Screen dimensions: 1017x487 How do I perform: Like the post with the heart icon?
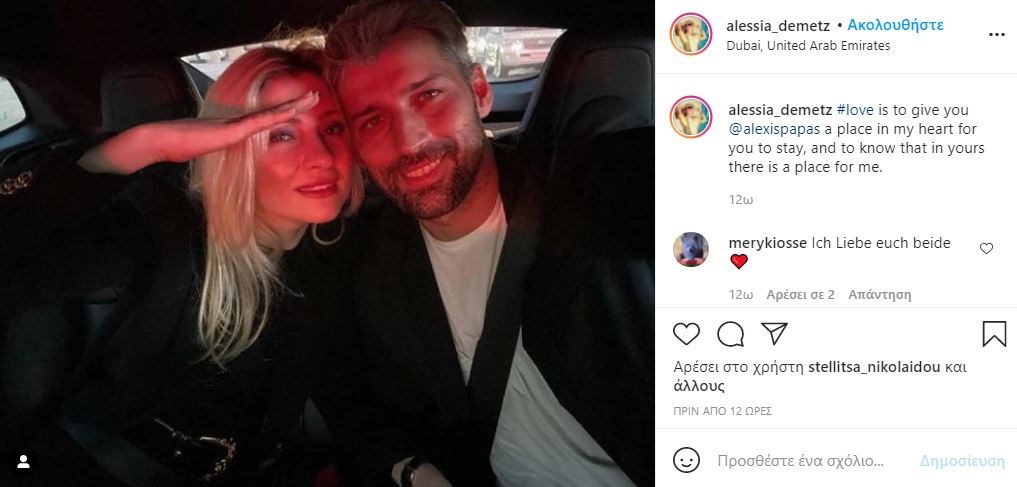click(x=686, y=334)
